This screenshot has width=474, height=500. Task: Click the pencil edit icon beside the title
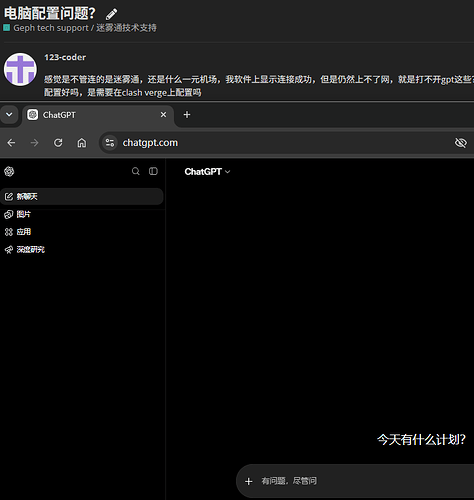click(x=111, y=14)
